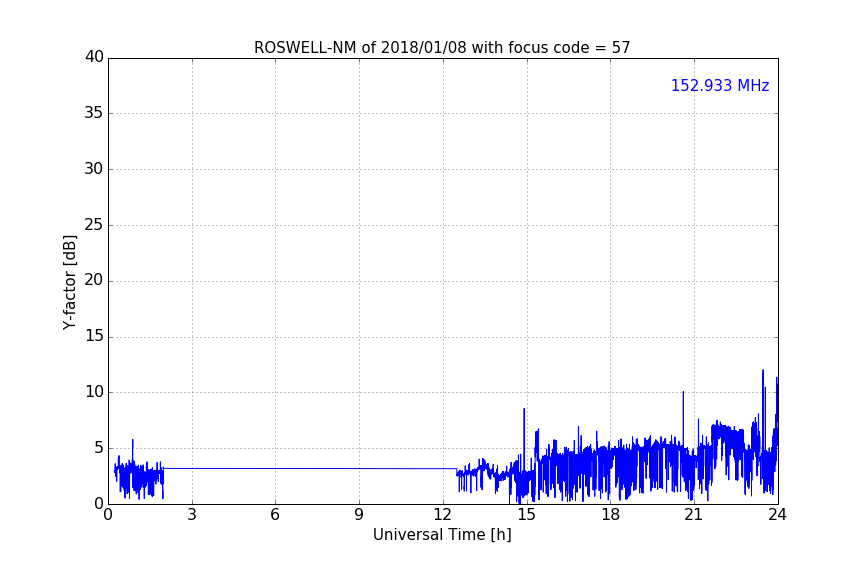The height and width of the screenshot is (576, 864).
Task: Click the x-axis tick label '9'
Action: (359, 515)
